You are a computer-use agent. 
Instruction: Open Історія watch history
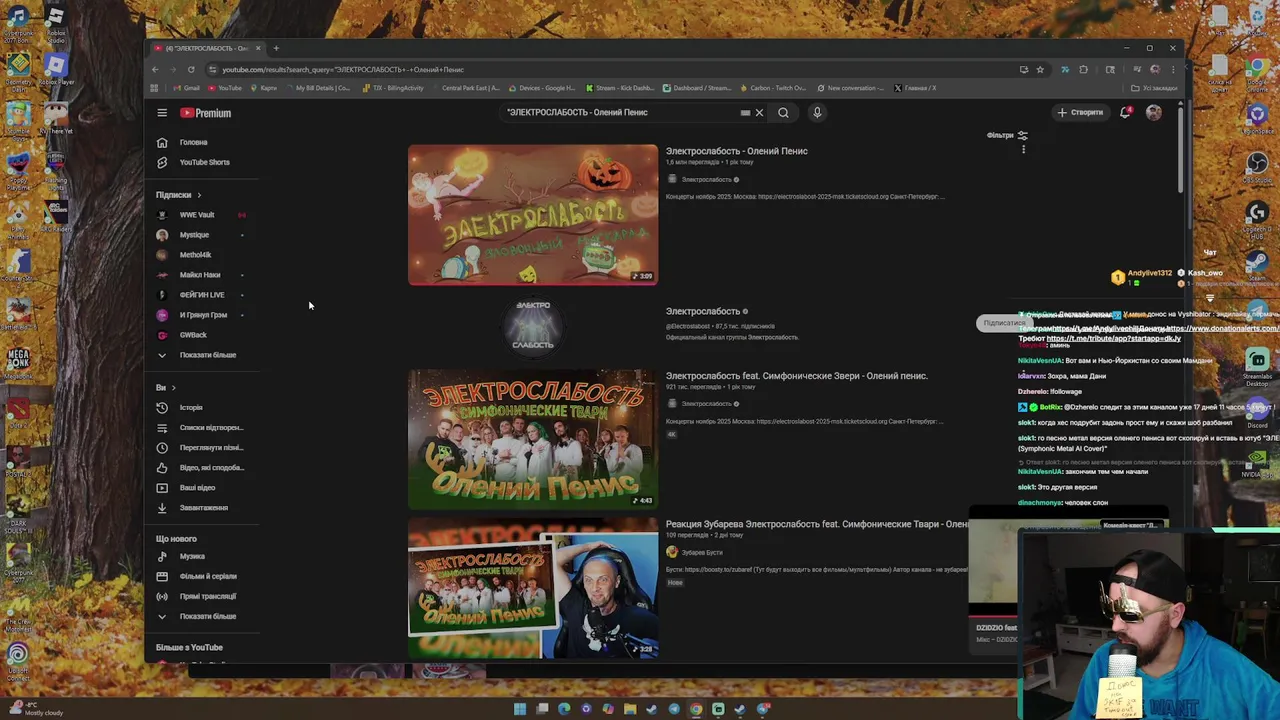click(191, 407)
